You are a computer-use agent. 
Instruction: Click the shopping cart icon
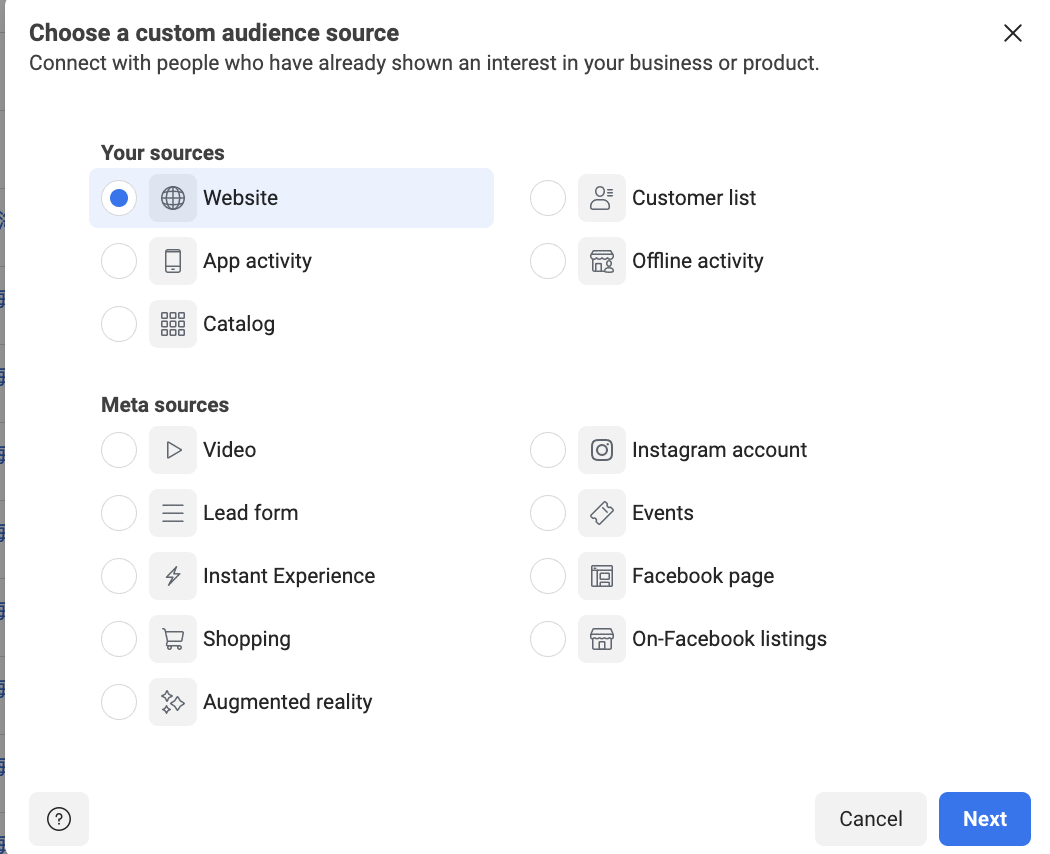pos(173,639)
